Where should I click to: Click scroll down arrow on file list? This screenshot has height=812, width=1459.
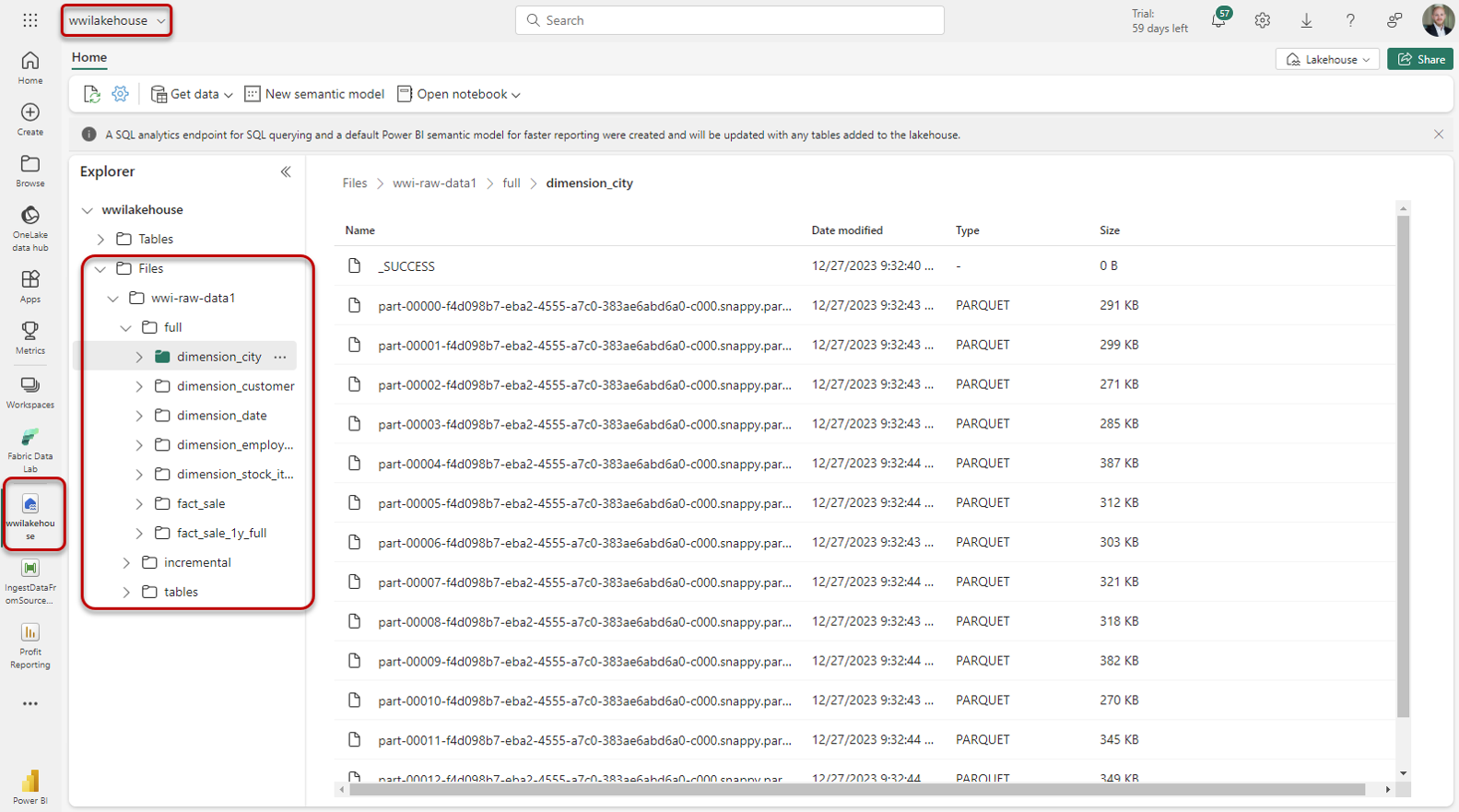(1403, 774)
